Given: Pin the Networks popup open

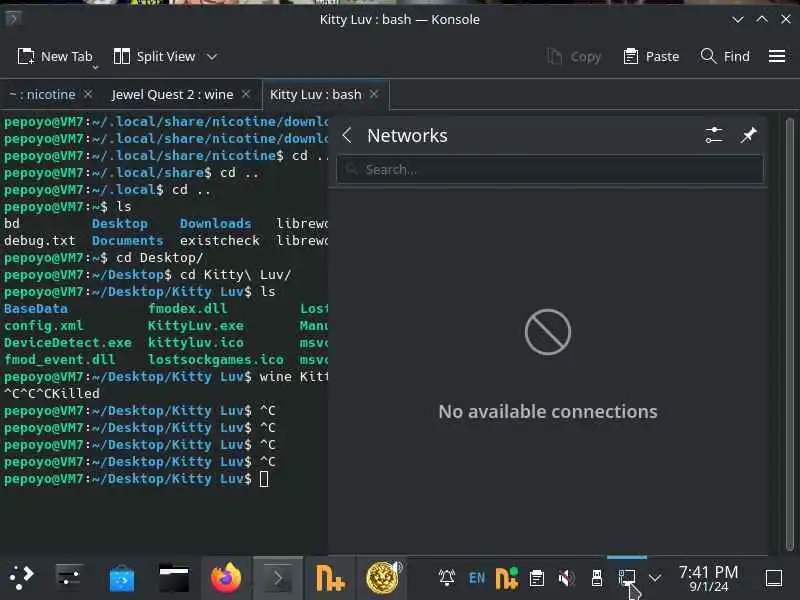Looking at the screenshot, I should [748, 135].
